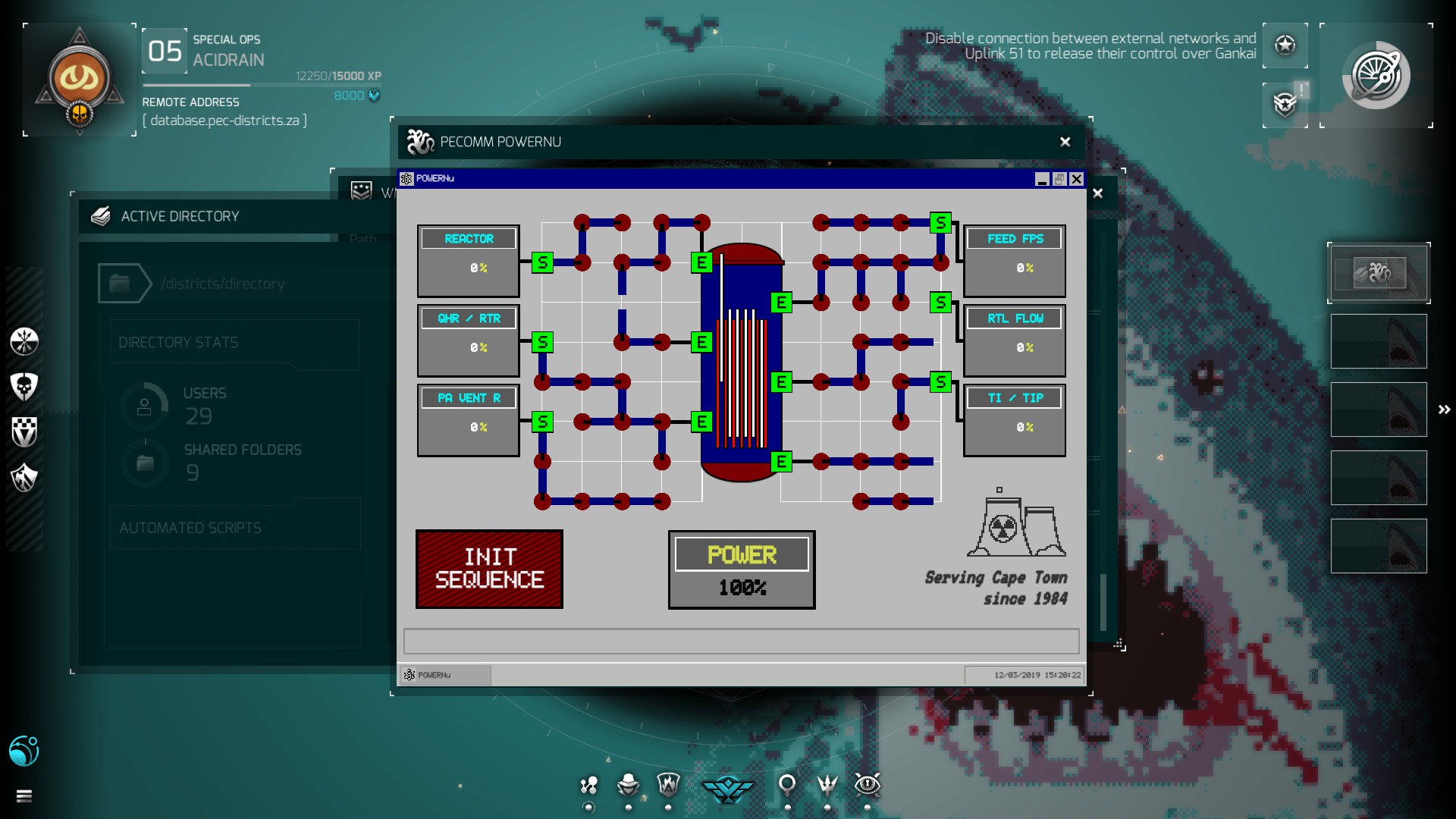
Task: Toggle the S switch beside QHR / RTR
Action: 542,342
